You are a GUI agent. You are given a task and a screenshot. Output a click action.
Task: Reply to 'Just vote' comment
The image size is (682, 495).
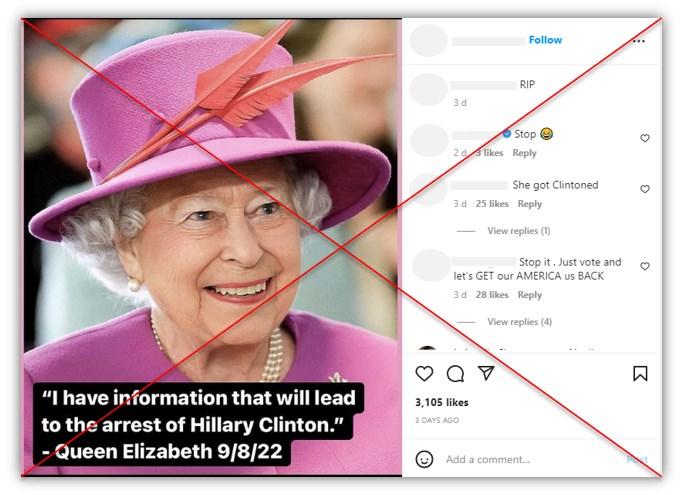529,294
